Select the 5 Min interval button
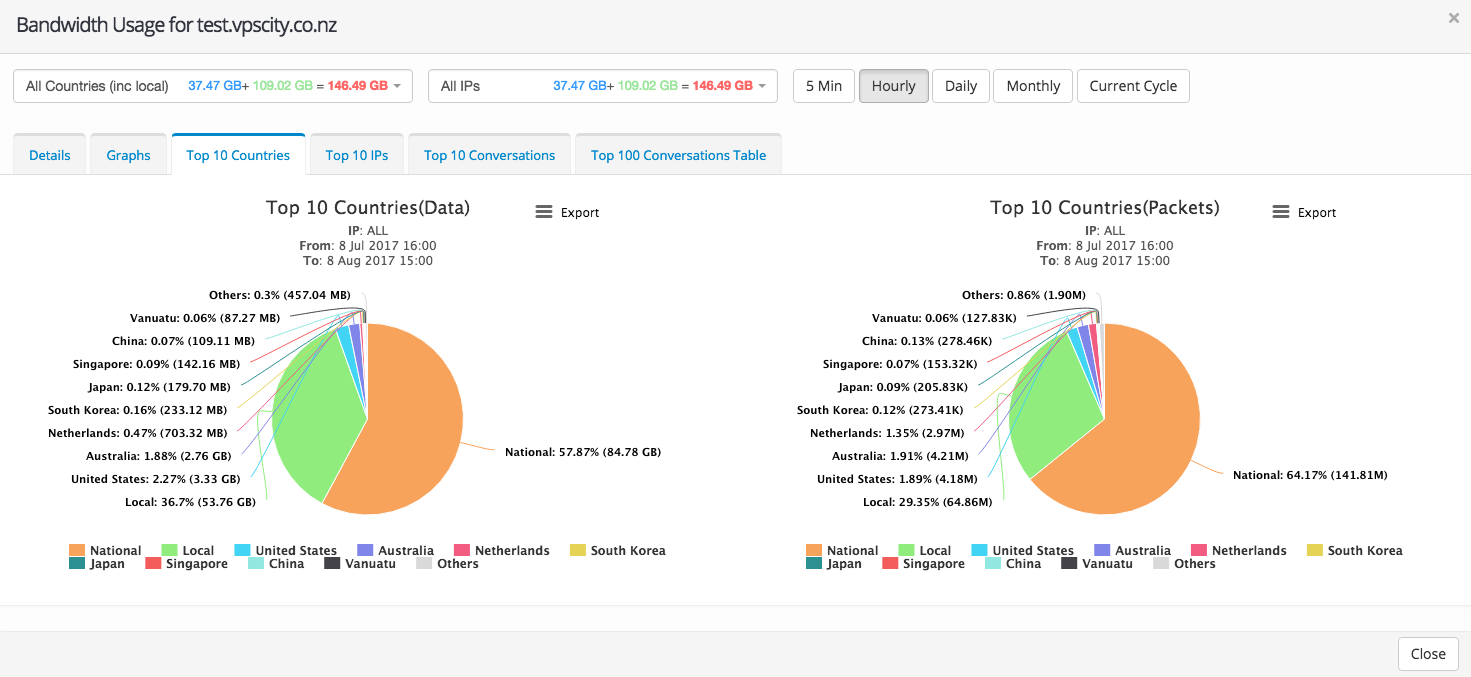1471x677 pixels. pyautogui.click(x=824, y=86)
